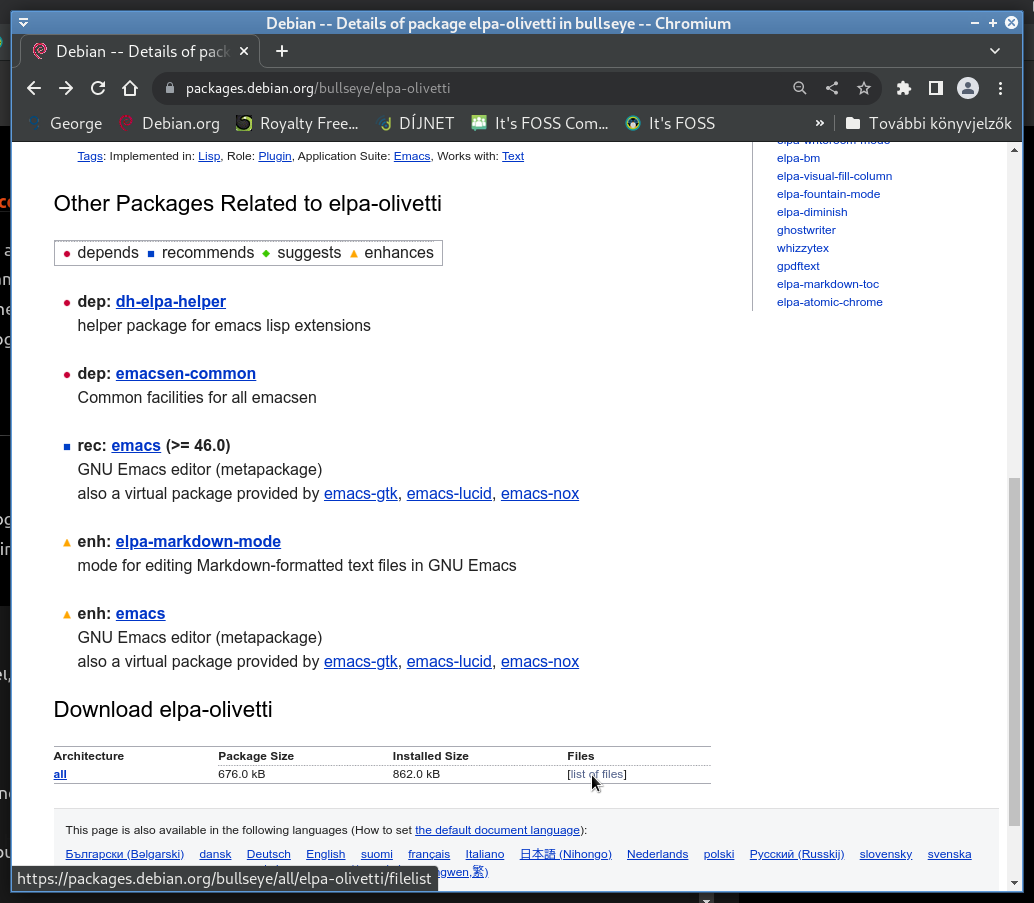Open elpa-bm in the similar packages list
The height and width of the screenshot is (903, 1034).
(799, 158)
